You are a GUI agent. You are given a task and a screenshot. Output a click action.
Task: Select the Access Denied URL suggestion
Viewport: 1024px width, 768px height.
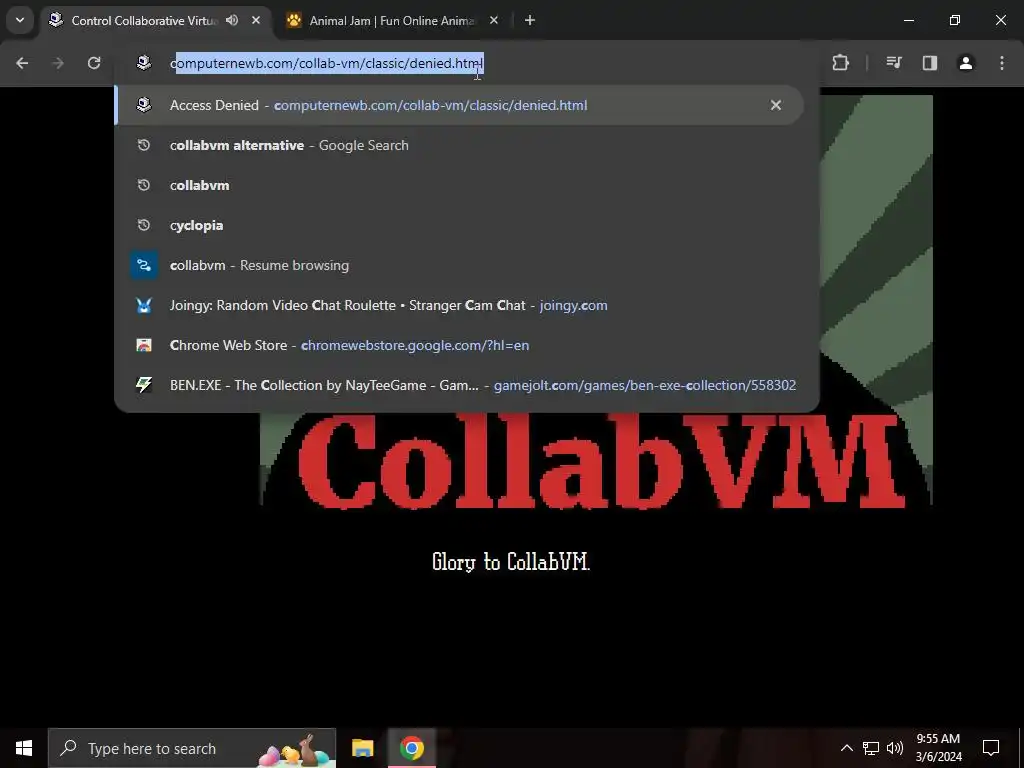[459, 105]
